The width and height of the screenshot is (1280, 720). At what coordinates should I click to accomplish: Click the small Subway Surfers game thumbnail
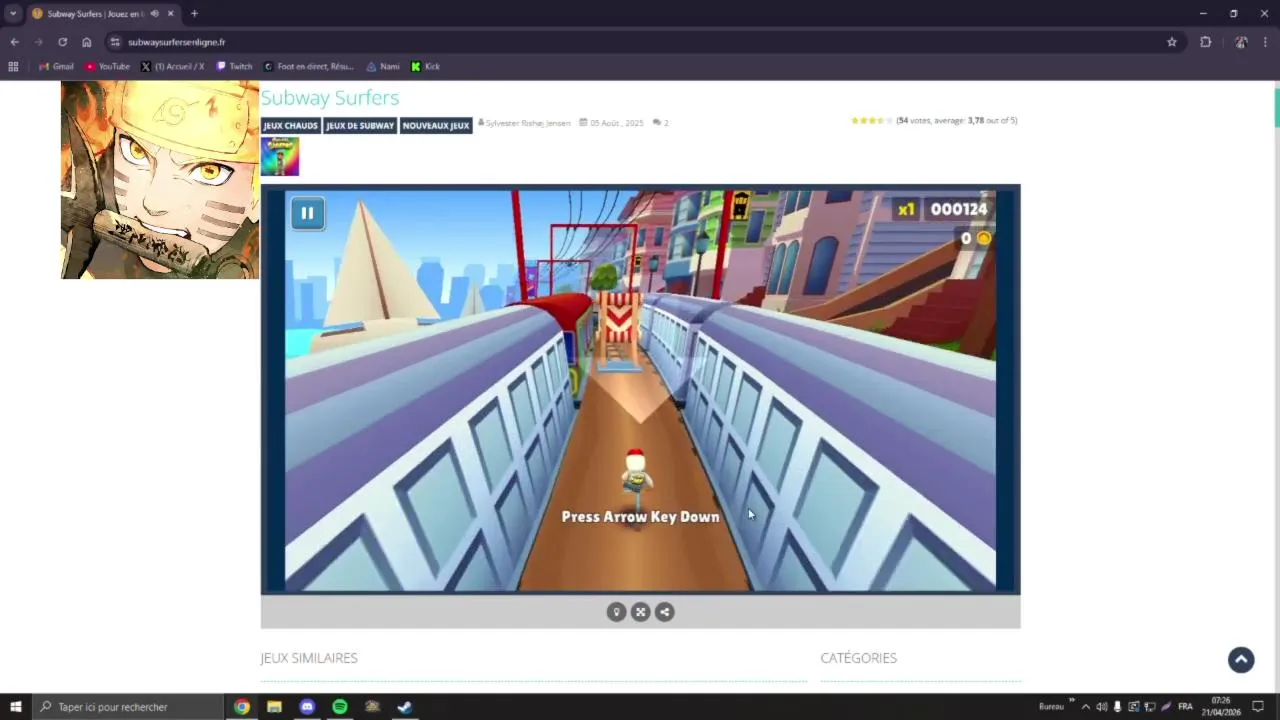pyautogui.click(x=280, y=157)
